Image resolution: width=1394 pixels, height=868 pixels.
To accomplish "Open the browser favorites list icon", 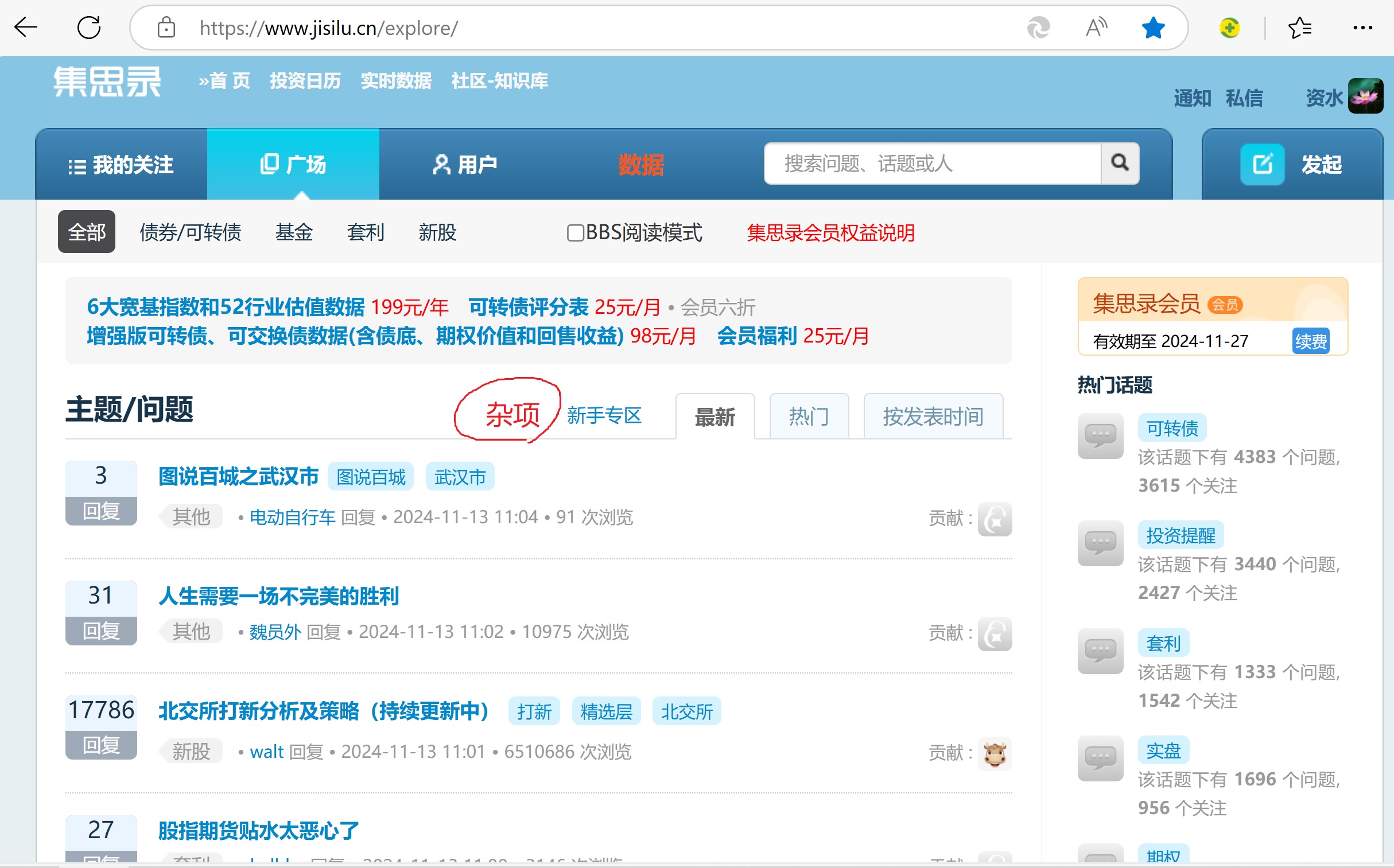I will click(x=1300, y=28).
